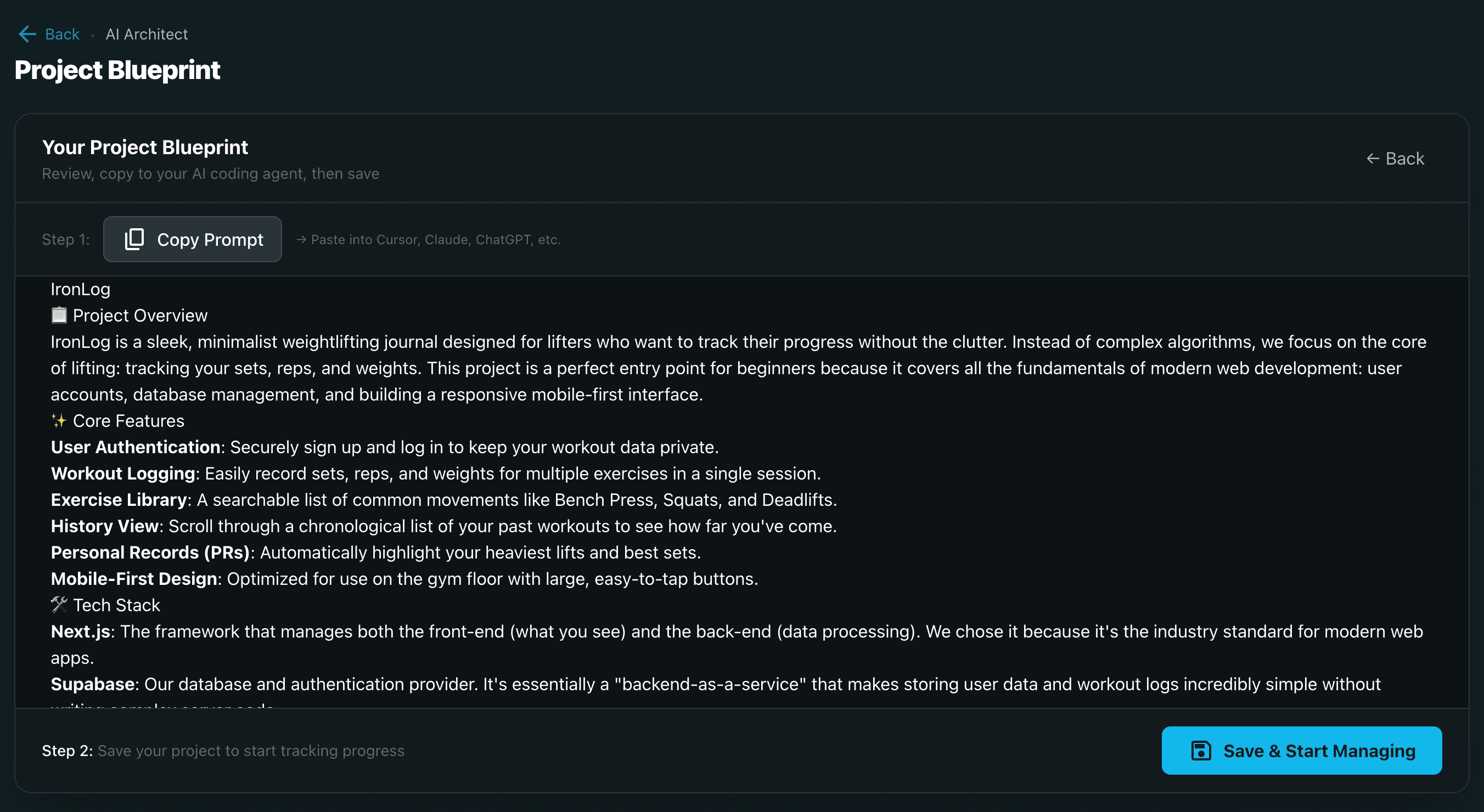Click the IronLog title in the prompt text
The height and width of the screenshot is (812, 1484).
point(80,289)
